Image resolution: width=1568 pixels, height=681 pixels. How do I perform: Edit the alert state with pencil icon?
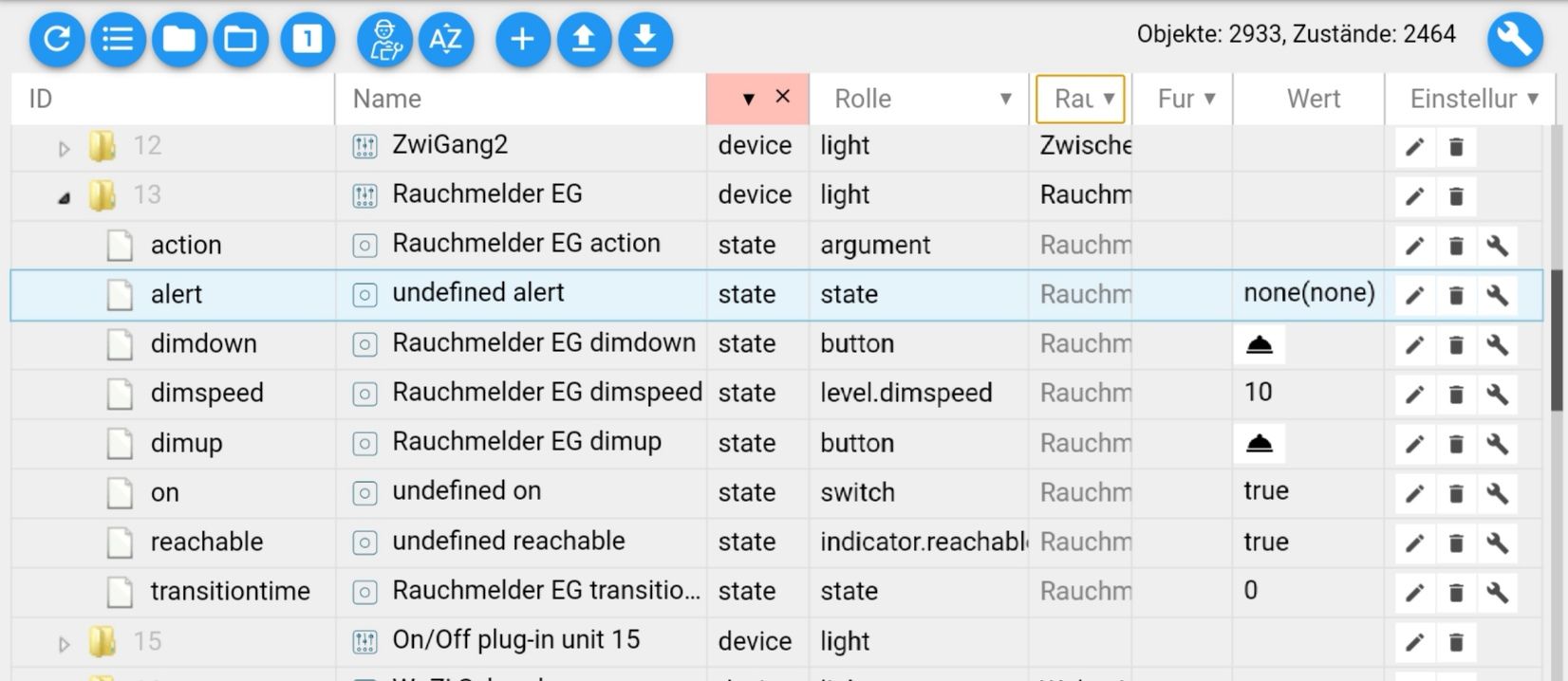(1414, 295)
